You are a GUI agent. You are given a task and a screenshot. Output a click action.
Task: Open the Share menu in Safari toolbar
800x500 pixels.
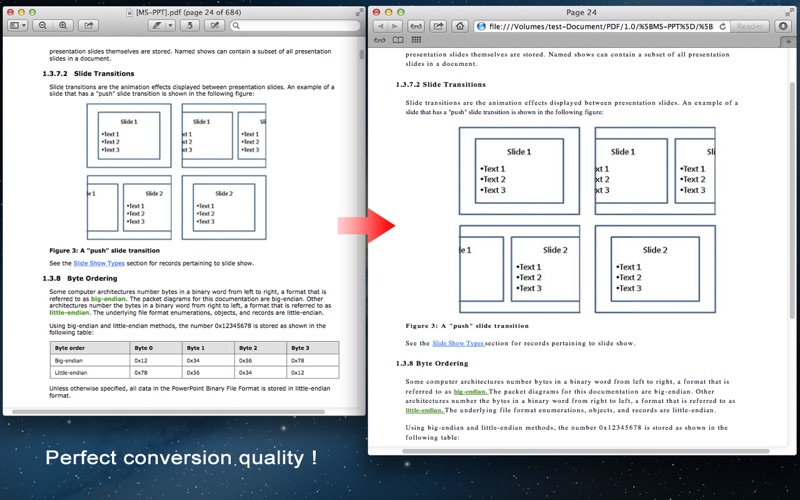[x=438, y=26]
